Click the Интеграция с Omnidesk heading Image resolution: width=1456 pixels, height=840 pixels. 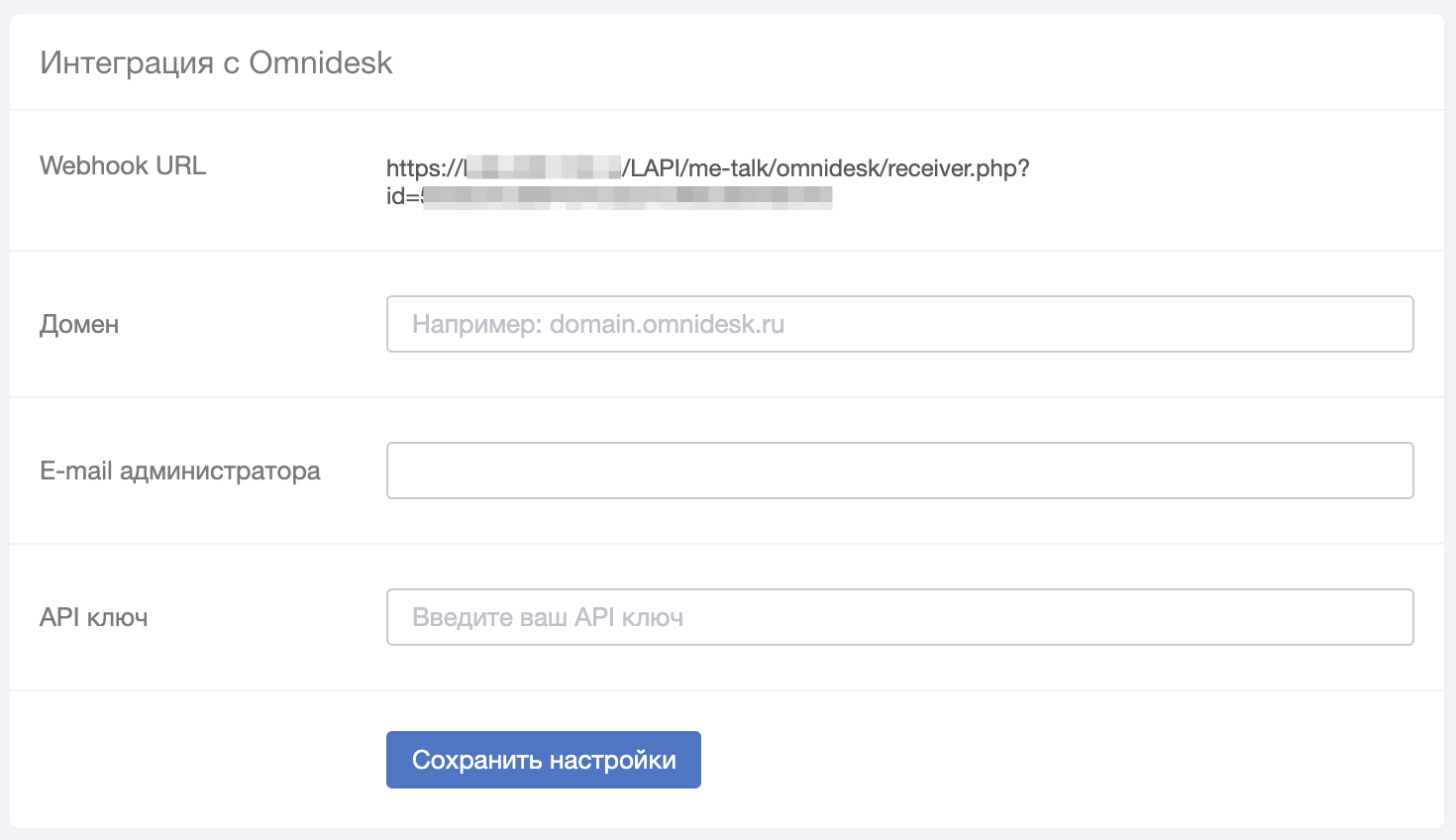click(216, 62)
